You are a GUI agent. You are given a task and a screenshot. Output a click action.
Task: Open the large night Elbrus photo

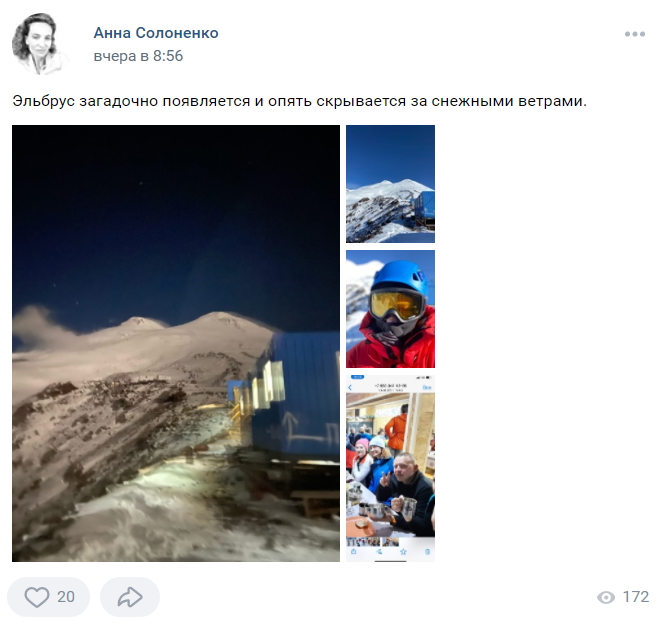coord(176,343)
